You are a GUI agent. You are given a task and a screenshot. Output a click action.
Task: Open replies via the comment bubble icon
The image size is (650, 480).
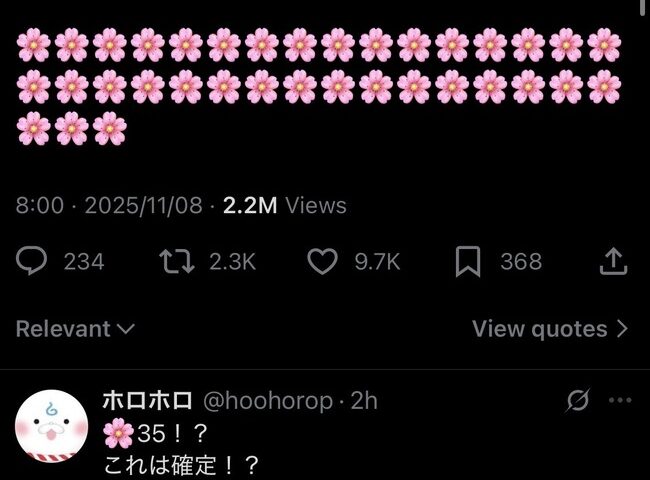click(x=31, y=261)
